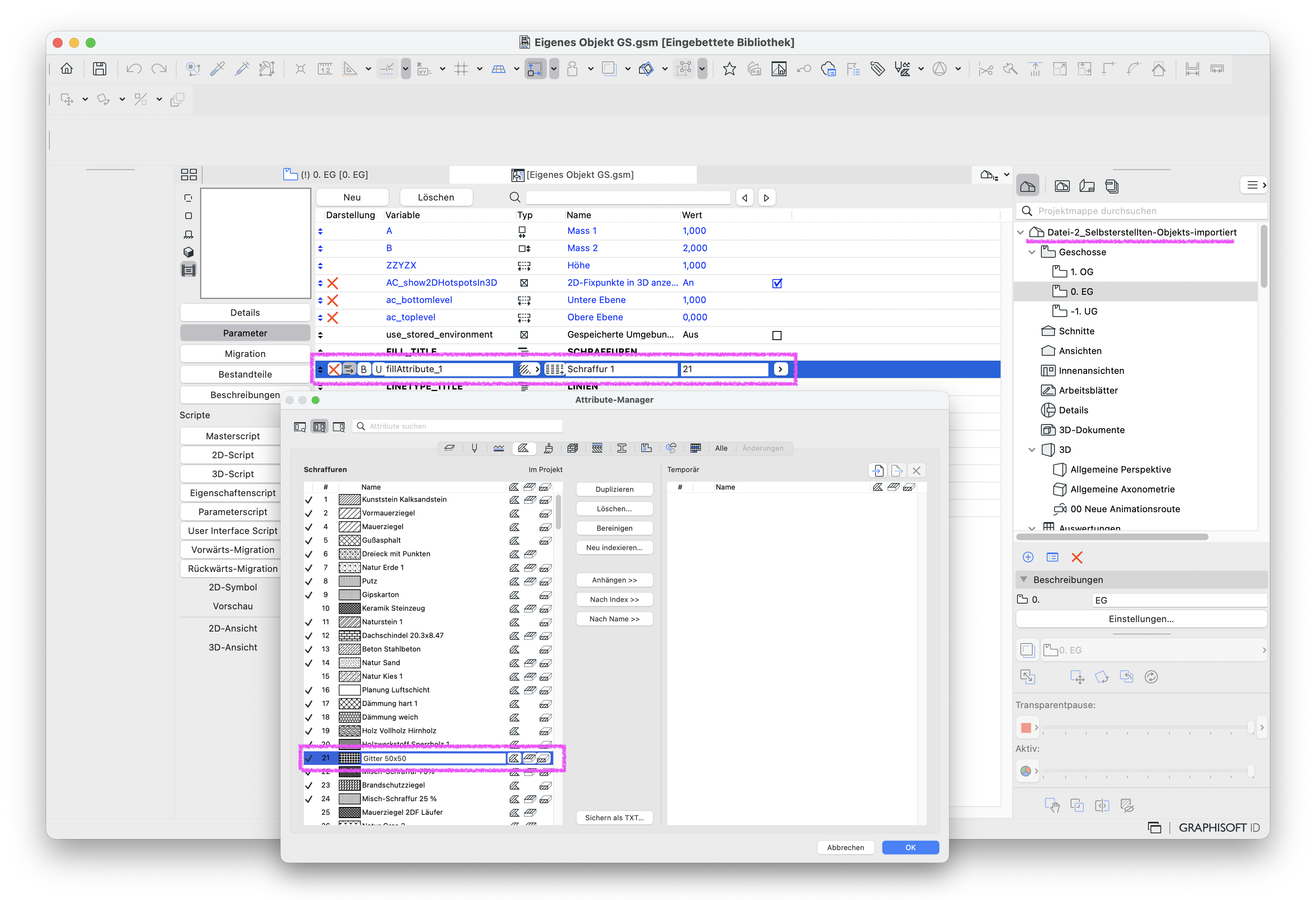Viewport: 1316px width, 900px height.
Task: Toggle AC_show2DHotspotsIn3D checkbox
Action: 777,283
